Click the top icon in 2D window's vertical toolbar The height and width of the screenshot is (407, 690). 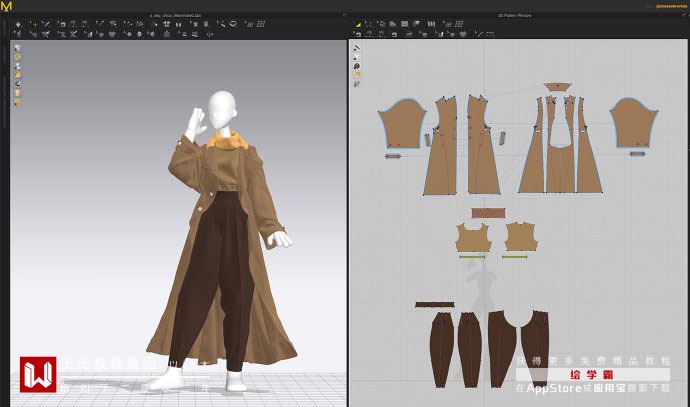pyautogui.click(x=357, y=48)
